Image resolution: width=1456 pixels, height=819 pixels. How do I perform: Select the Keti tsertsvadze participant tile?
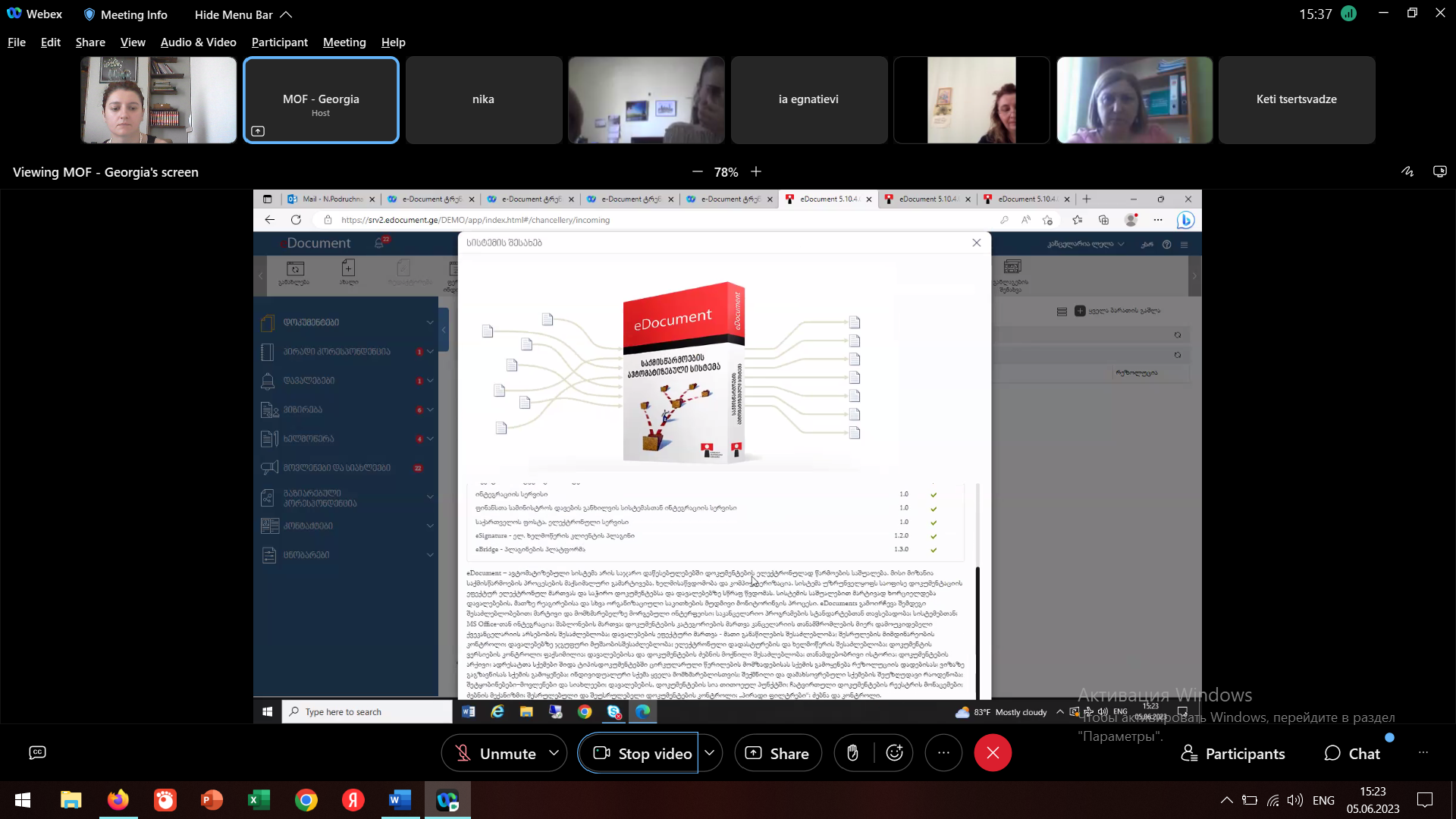click(1296, 100)
